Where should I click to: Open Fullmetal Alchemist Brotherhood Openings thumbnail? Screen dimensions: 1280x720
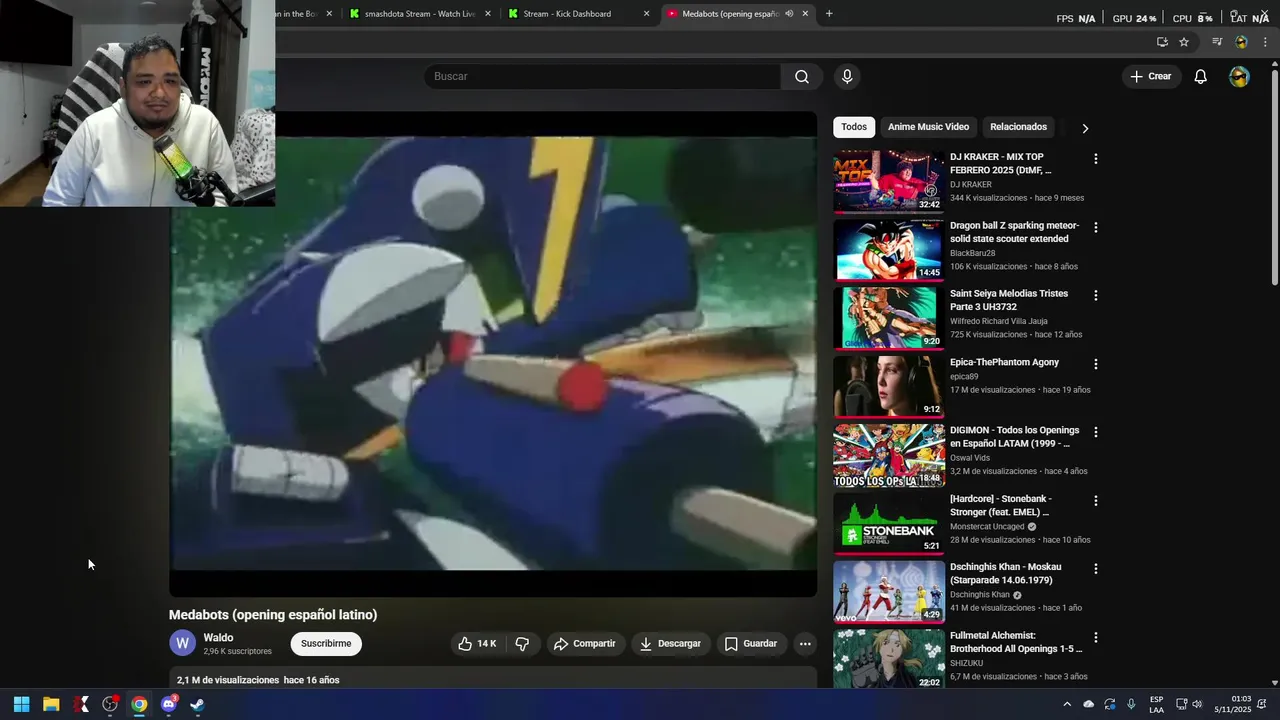(x=889, y=659)
